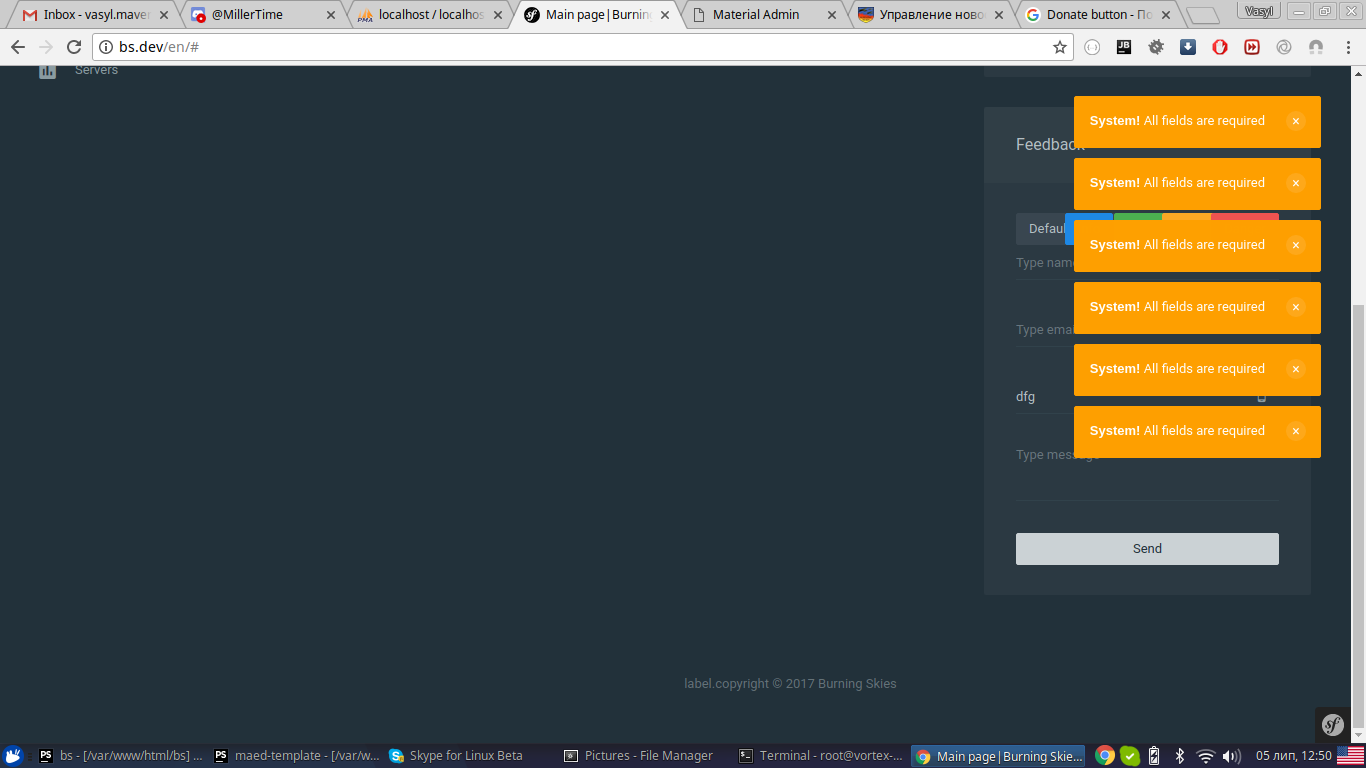Go back with the browser back arrow
1366x768 pixels.
coord(17,47)
